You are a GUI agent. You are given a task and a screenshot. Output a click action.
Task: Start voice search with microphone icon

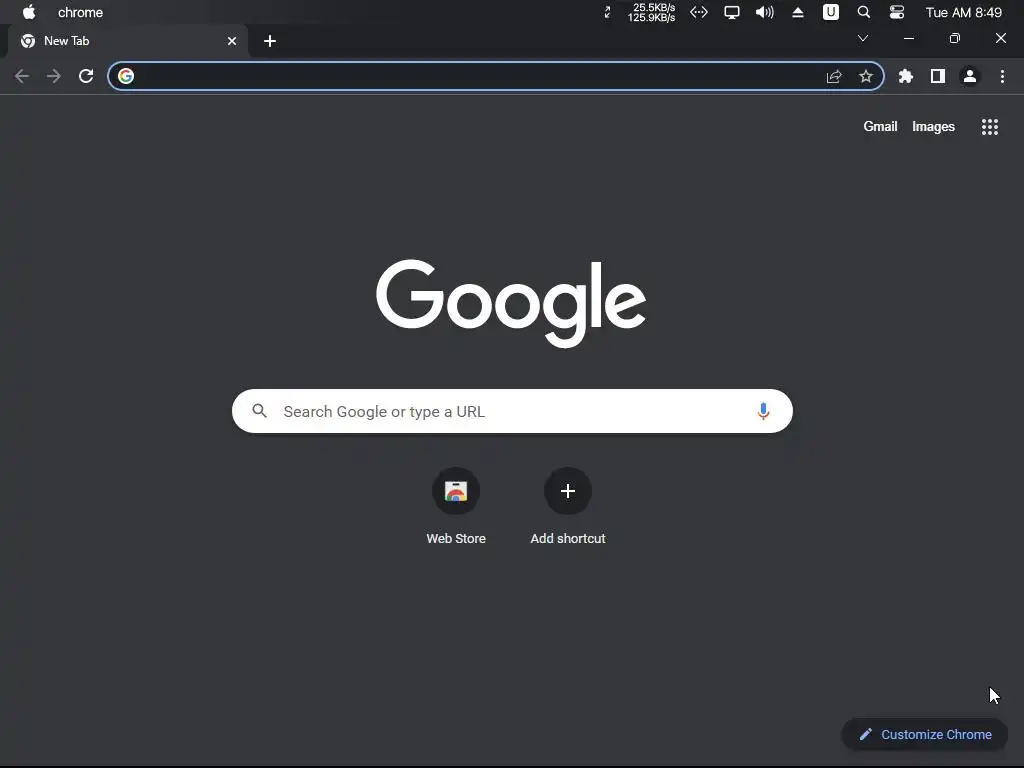click(x=763, y=411)
